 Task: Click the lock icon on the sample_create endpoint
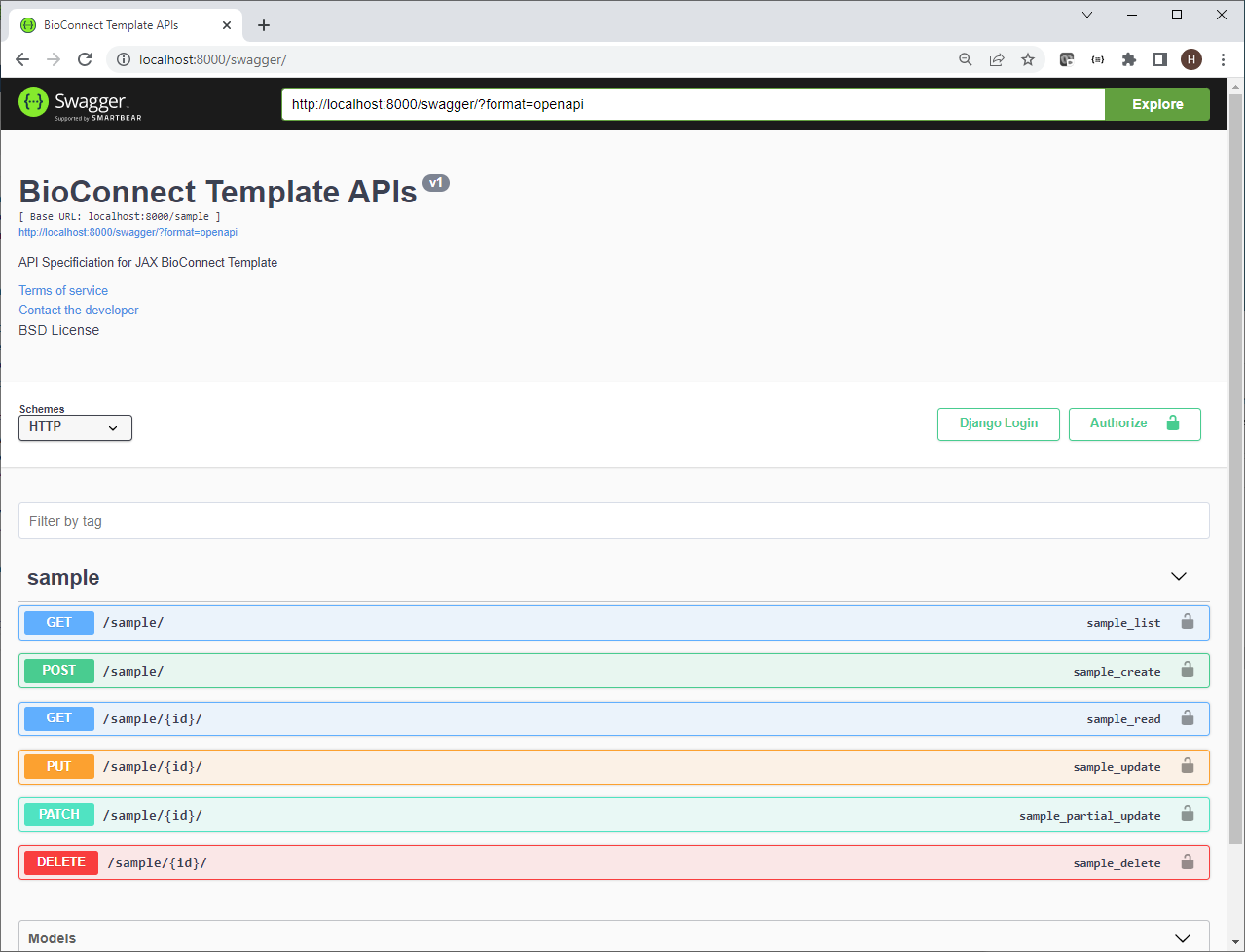[1188, 670]
